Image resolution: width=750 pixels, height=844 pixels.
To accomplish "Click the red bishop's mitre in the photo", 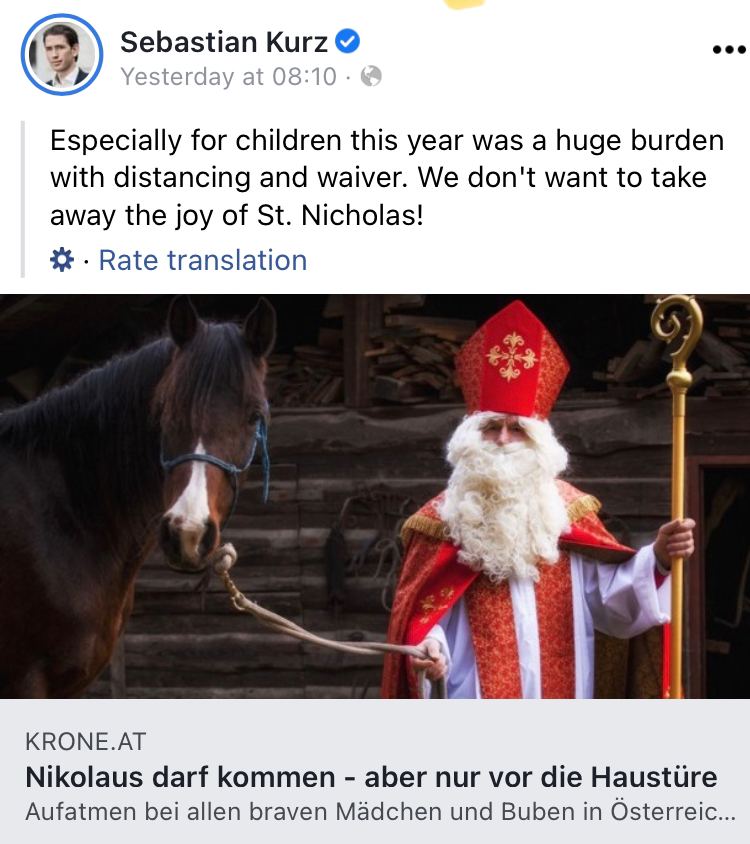I will (511, 360).
